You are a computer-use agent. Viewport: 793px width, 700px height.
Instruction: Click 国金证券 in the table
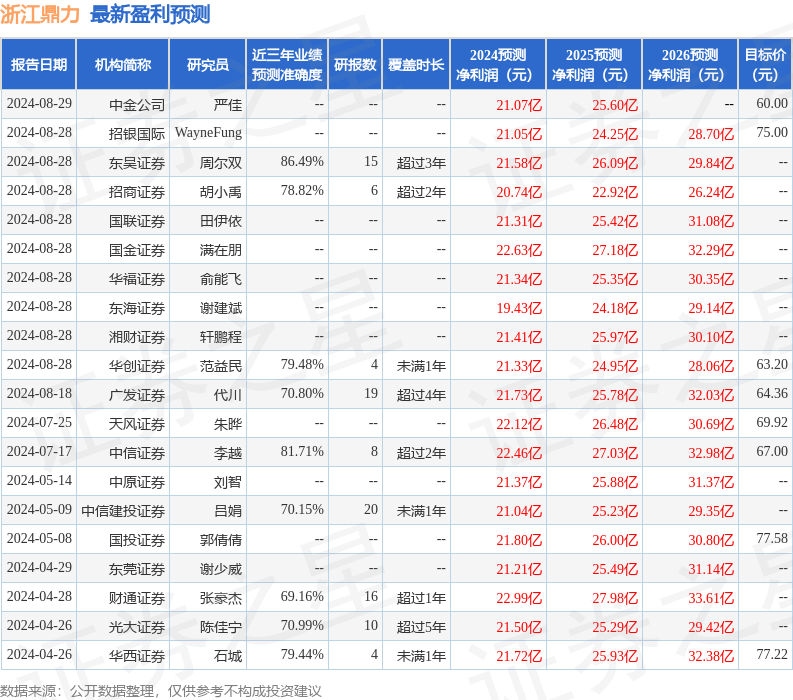point(137,250)
